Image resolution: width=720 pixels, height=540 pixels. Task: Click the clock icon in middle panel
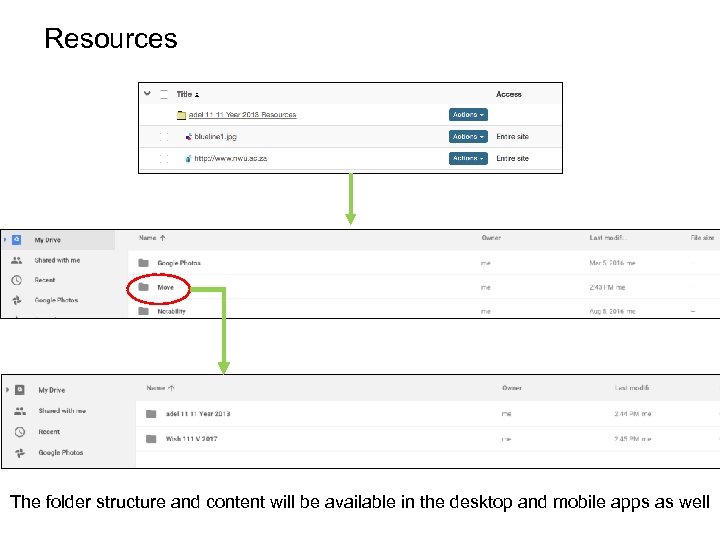click(17, 280)
